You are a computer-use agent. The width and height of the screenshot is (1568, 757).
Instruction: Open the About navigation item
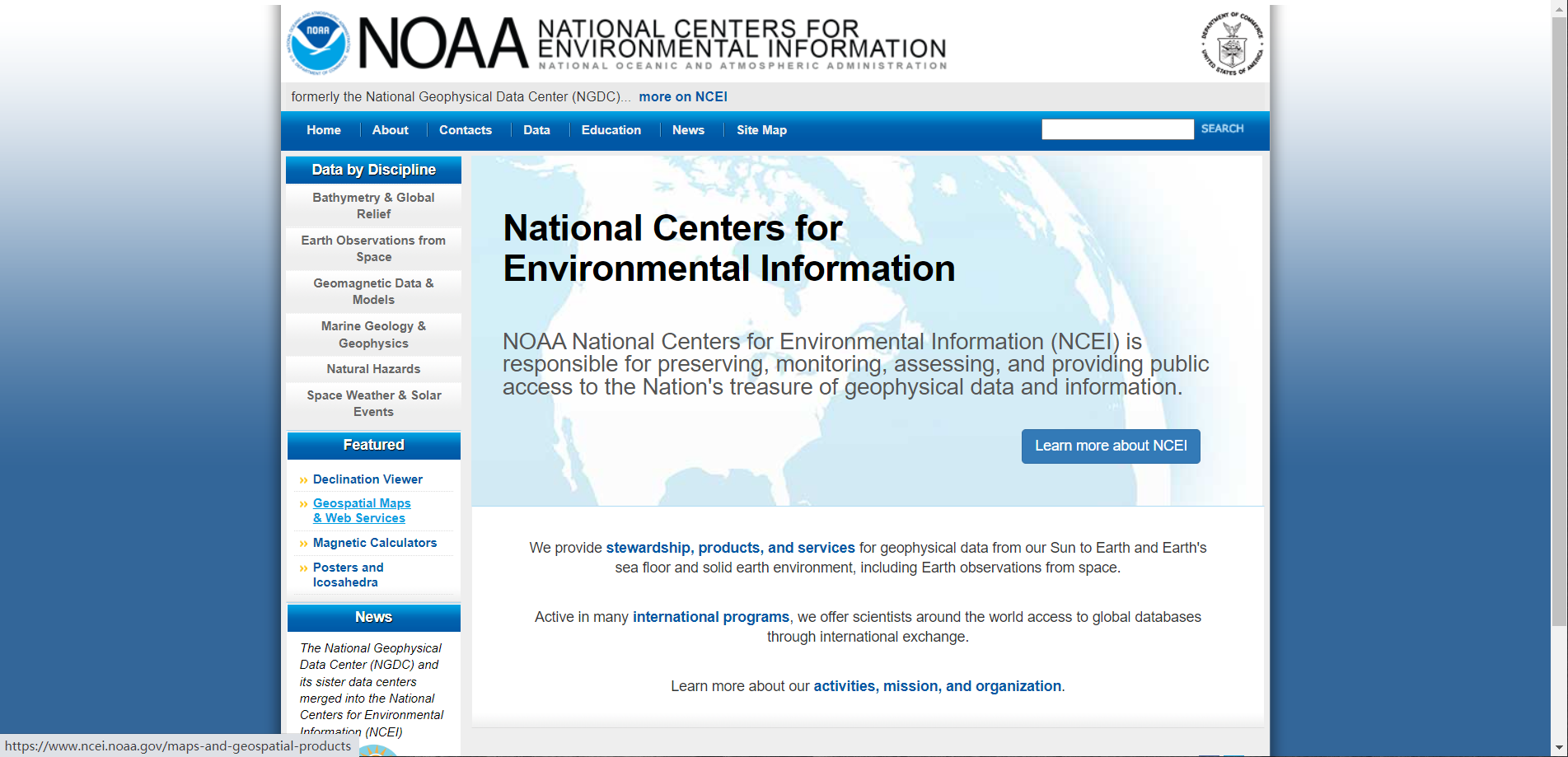point(390,130)
